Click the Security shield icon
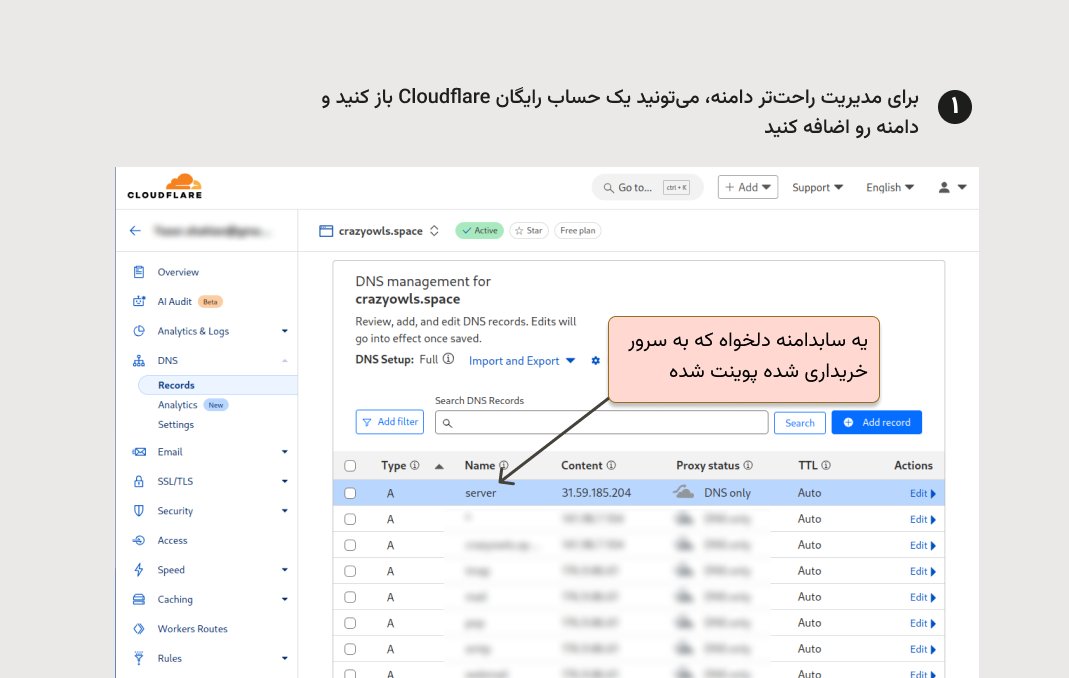The height and width of the screenshot is (678, 1069). point(139,510)
